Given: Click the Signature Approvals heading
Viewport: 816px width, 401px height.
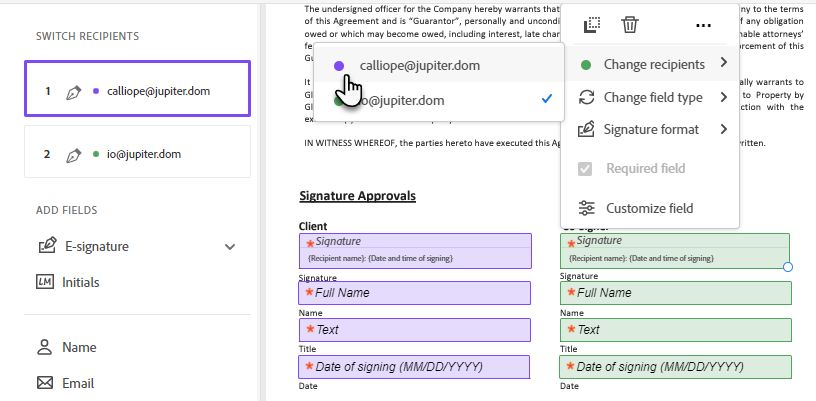Looking at the screenshot, I should click(358, 196).
